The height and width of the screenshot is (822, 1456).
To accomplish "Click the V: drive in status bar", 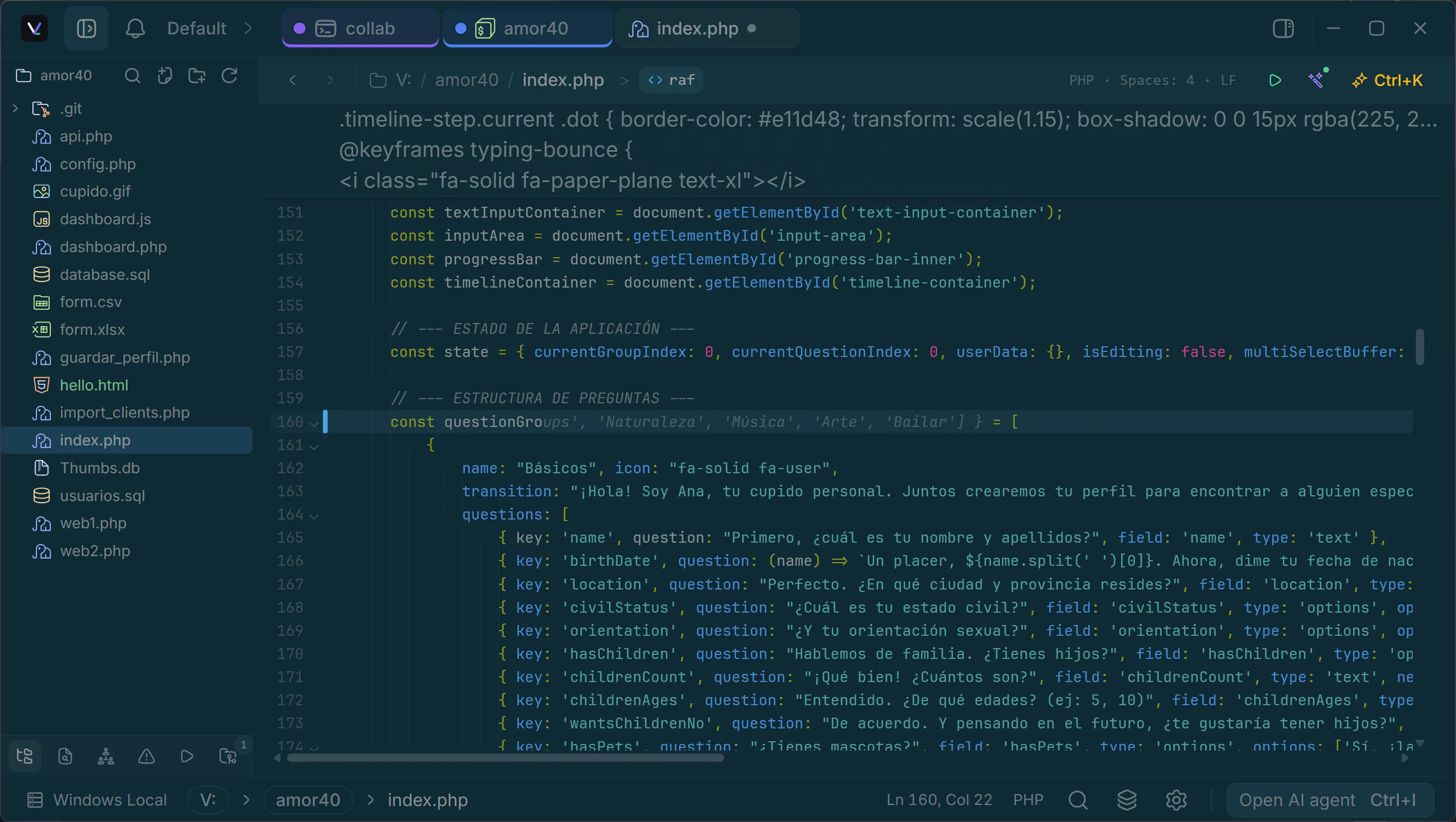I will pos(207,800).
